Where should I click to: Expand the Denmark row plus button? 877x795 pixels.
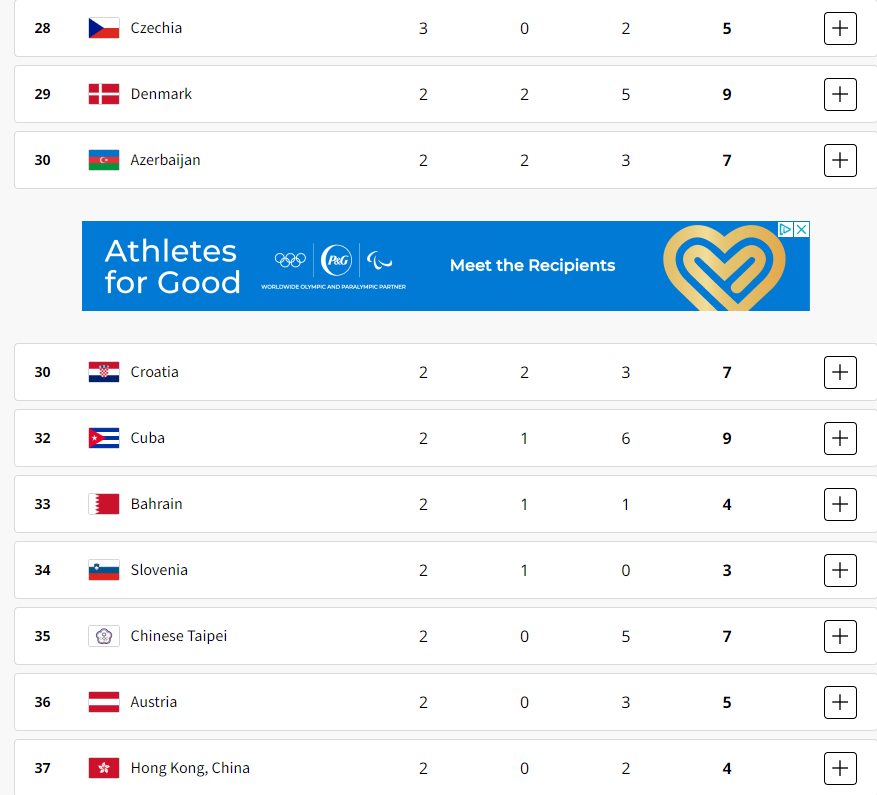click(840, 94)
